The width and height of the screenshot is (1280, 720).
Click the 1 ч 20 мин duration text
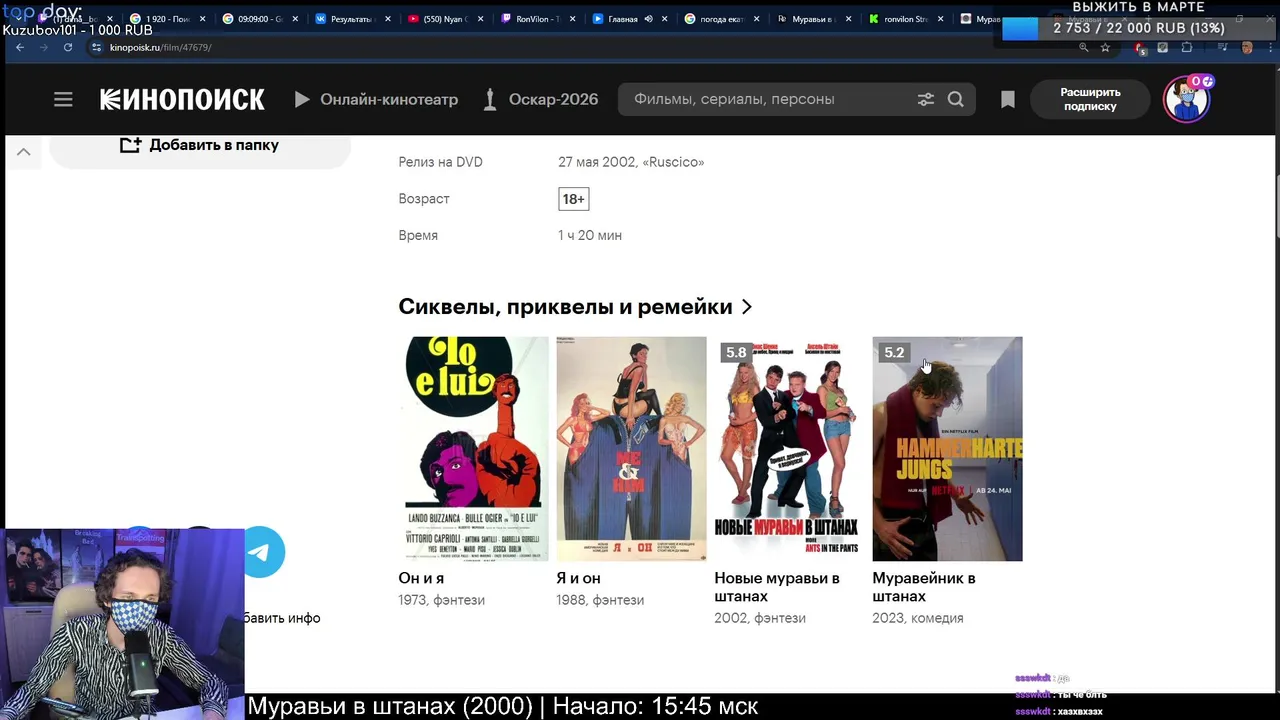coord(590,235)
